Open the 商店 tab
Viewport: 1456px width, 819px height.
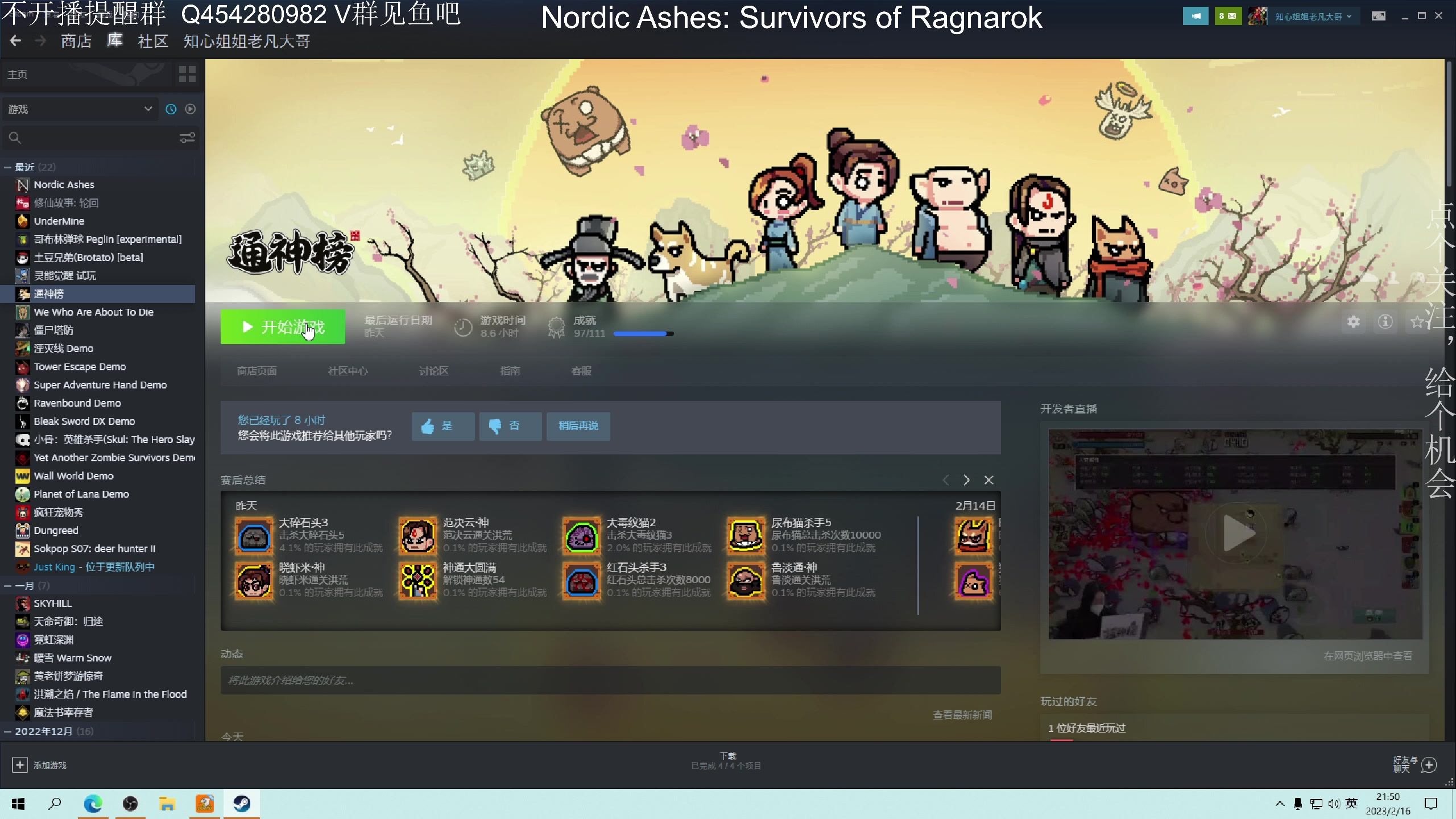pos(76,41)
